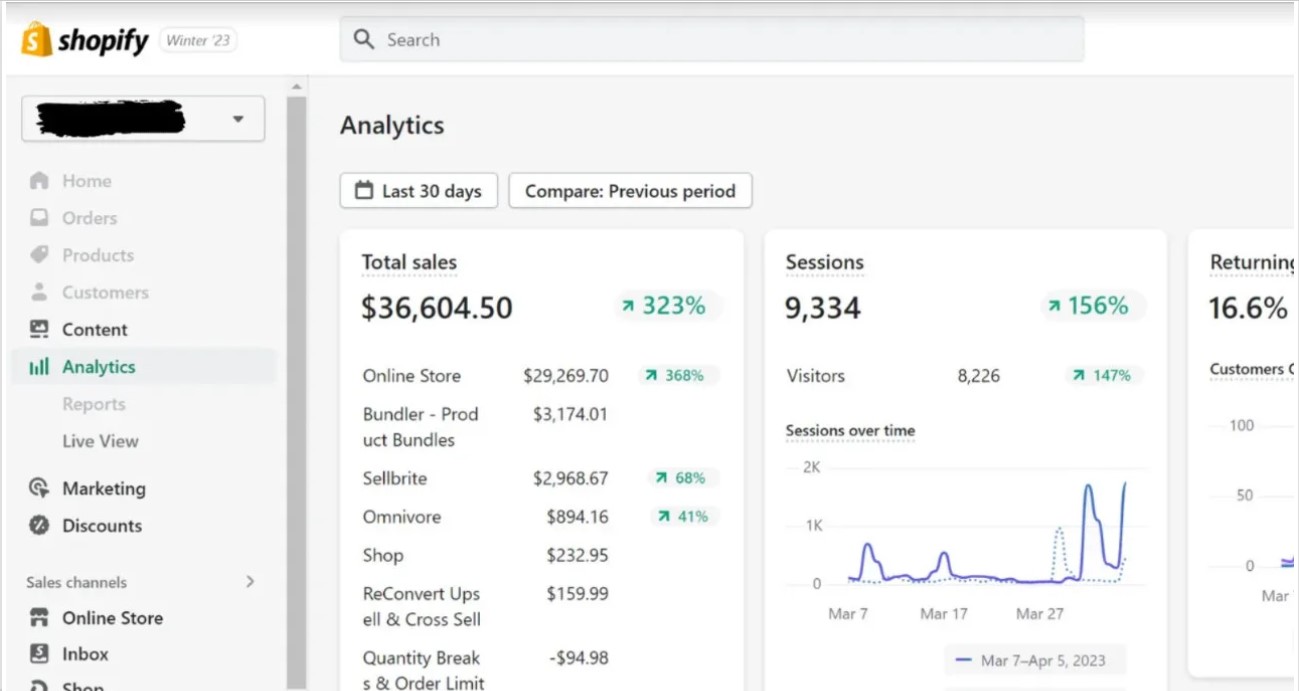Open the Sessions report heading link
This screenshot has height=691, width=1299.
tap(824, 263)
